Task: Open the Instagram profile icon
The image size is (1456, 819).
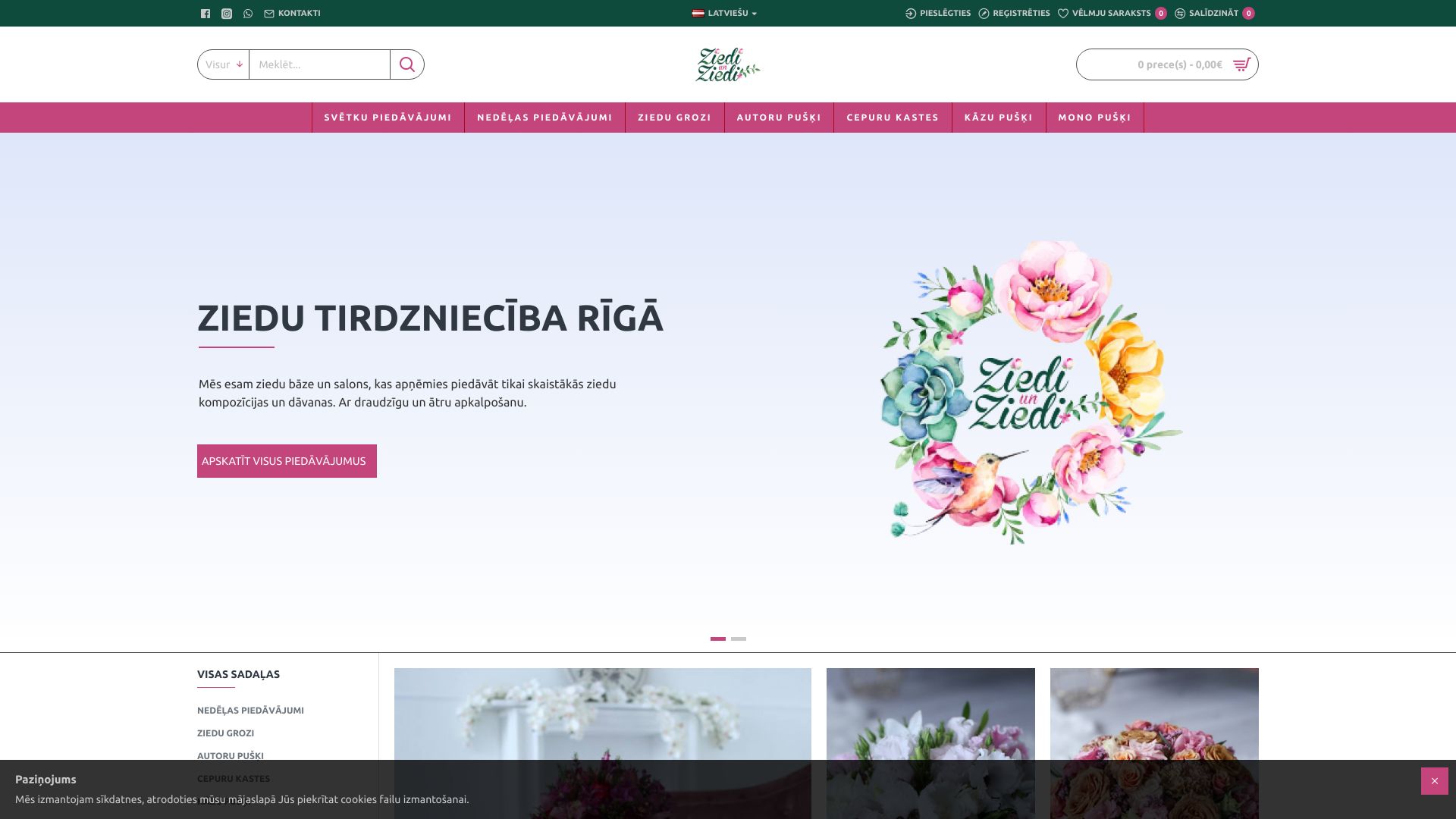Action: 227,14
